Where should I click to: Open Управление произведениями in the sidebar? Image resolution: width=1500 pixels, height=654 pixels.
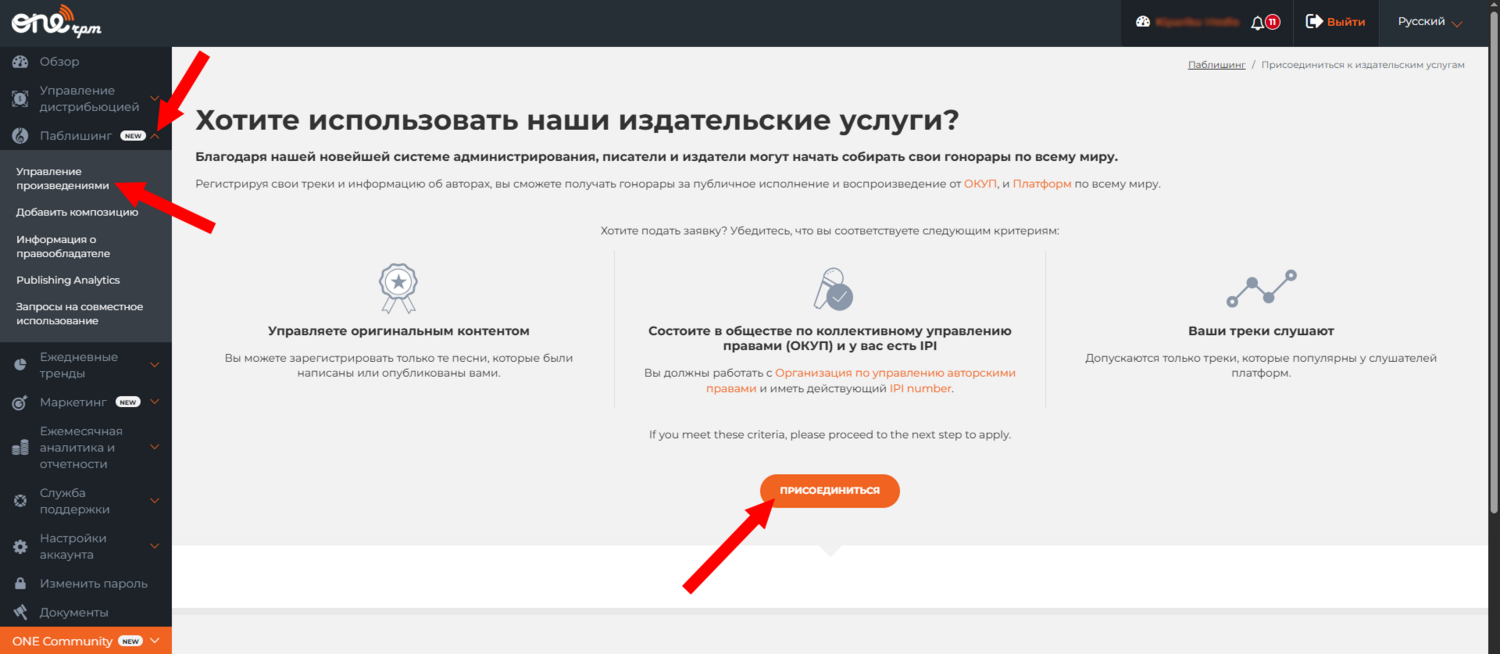pos(62,178)
